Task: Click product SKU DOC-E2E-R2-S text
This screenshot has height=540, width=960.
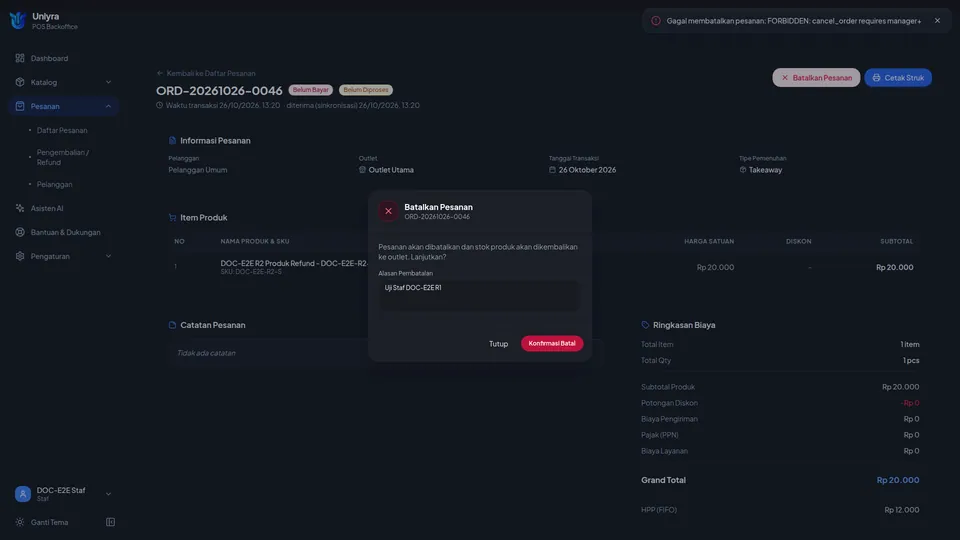Action: (251, 272)
